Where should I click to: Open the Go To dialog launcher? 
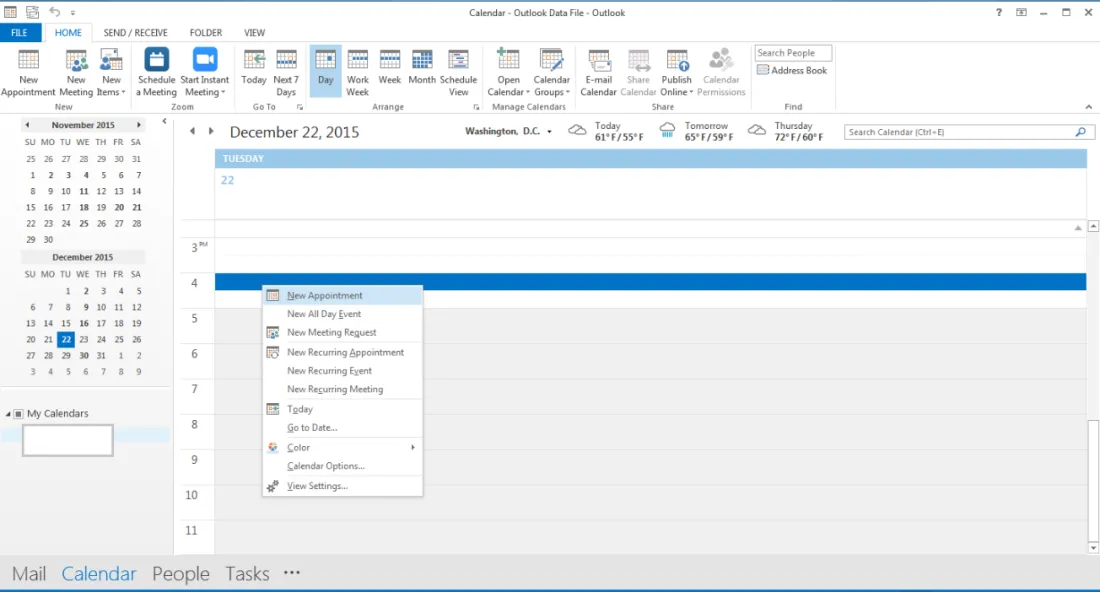300,107
